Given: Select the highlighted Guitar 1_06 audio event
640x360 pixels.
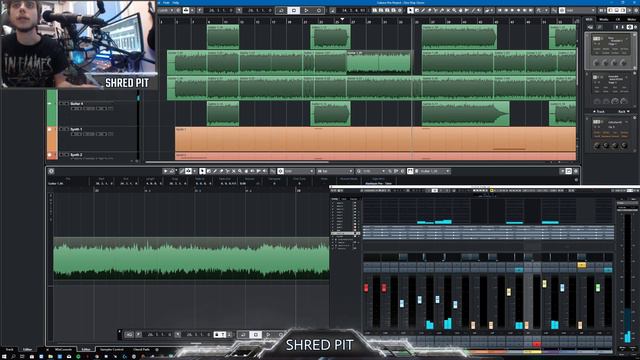Looking at the screenshot, I should click(379, 62).
